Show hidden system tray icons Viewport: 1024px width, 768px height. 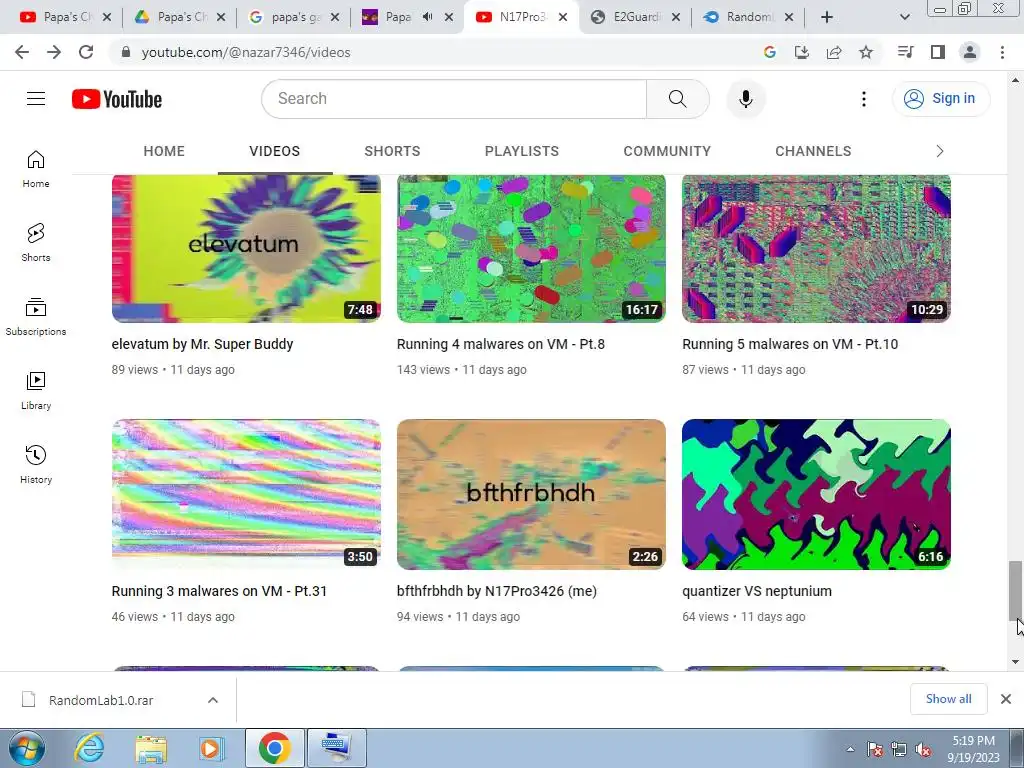850,749
